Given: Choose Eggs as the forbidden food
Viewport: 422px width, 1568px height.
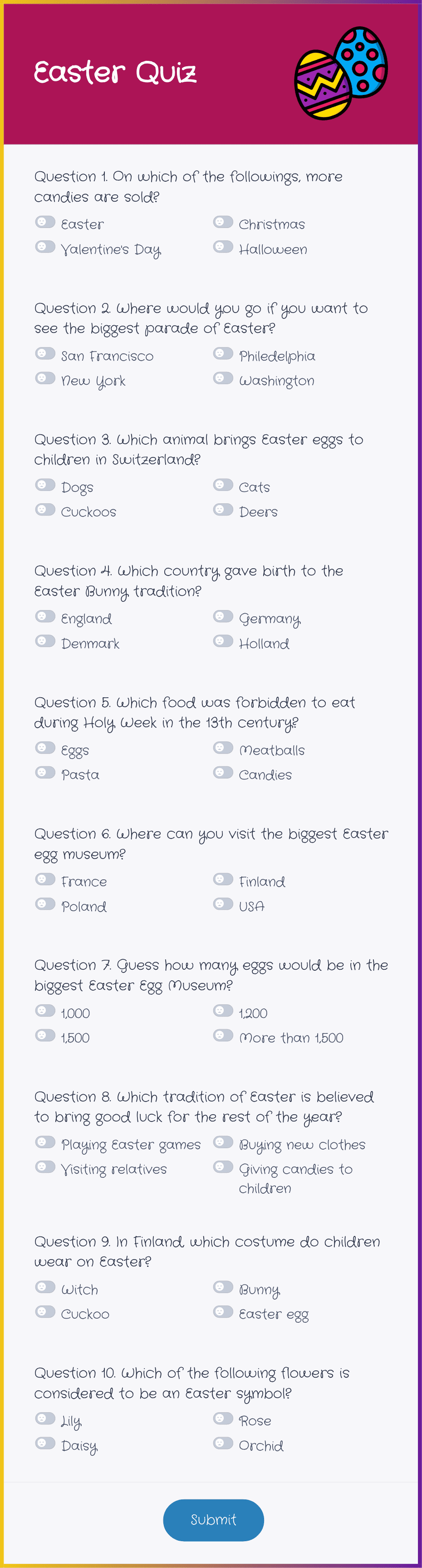Looking at the screenshot, I should [45, 748].
